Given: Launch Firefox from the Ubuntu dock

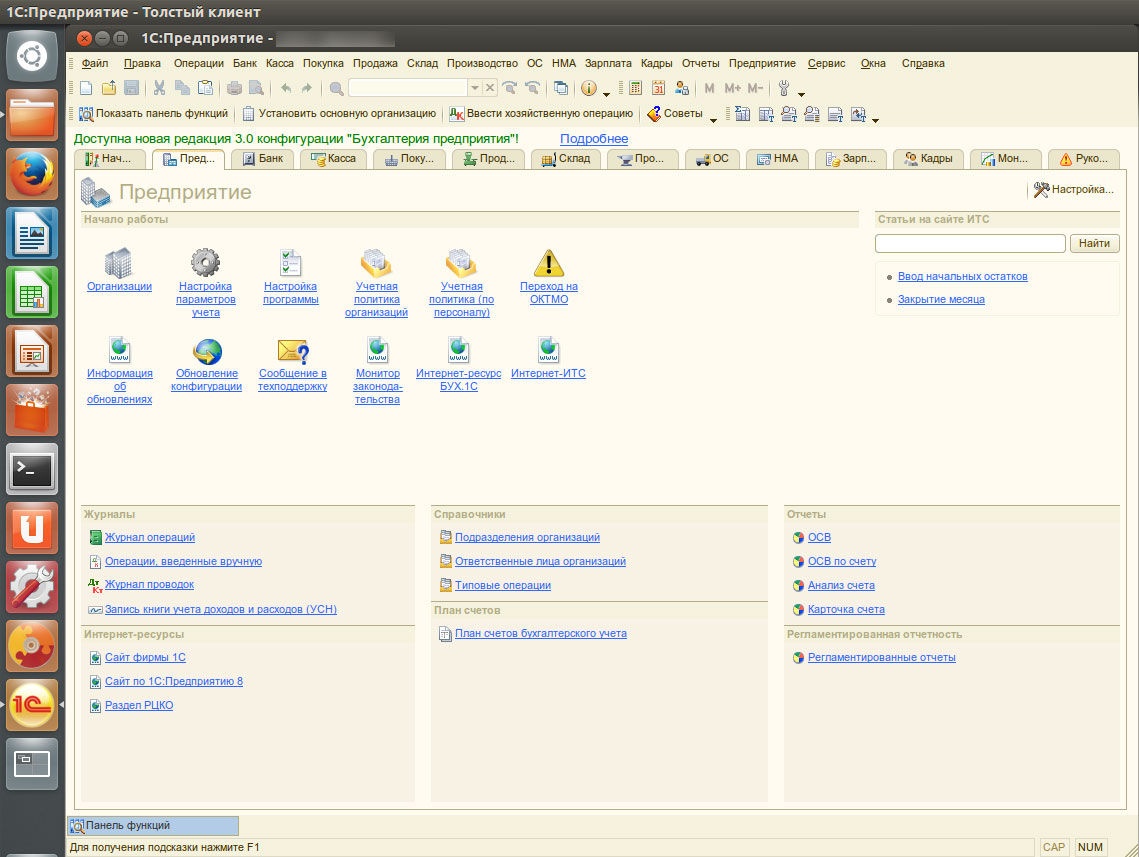Looking at the screenshot, I should (x=33, y=176).
